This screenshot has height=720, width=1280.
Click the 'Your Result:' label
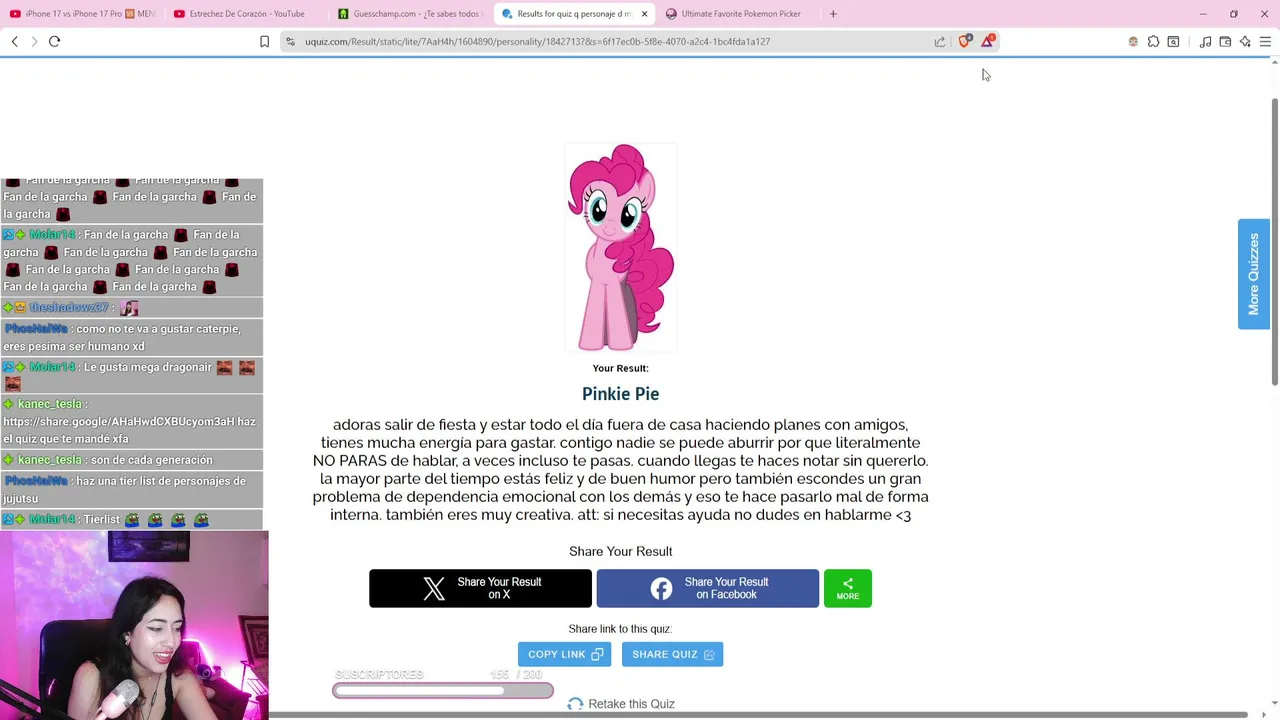tap(620, 368)
